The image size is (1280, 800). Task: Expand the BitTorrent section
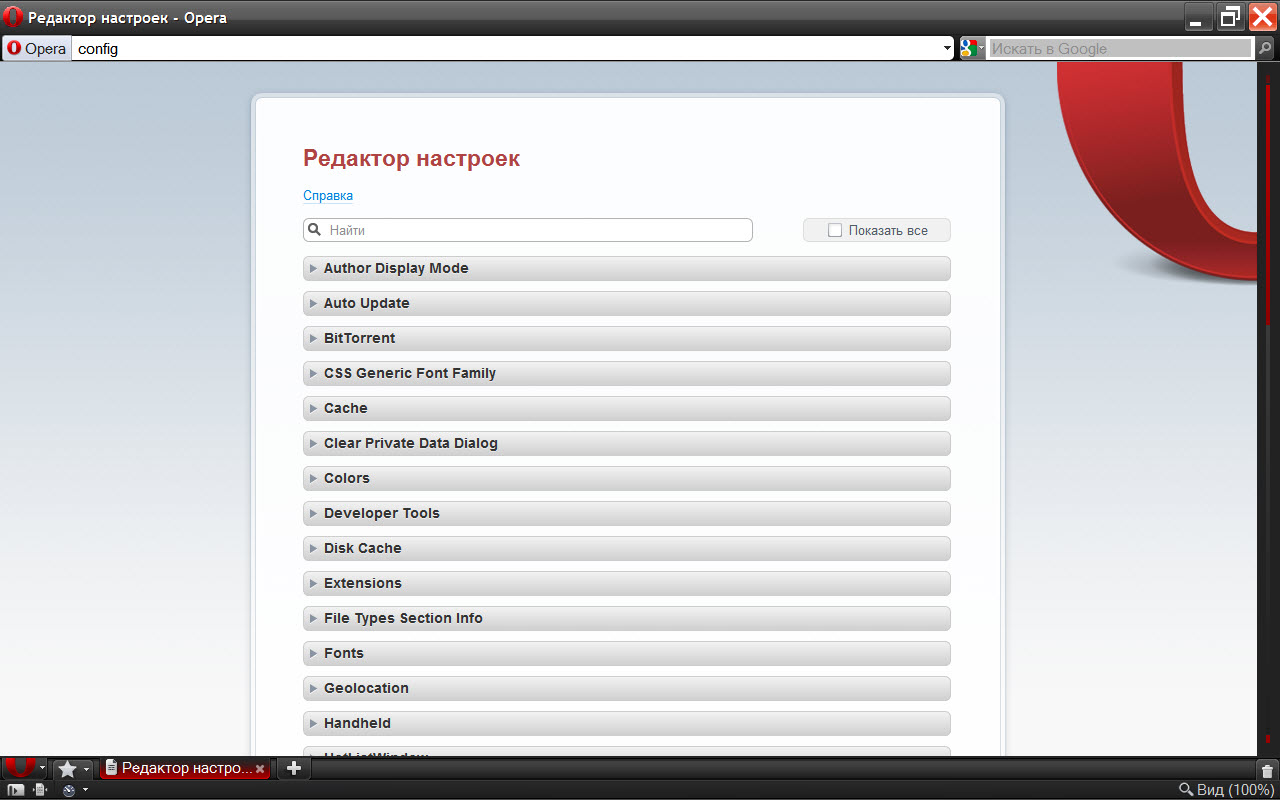(627, 338)
